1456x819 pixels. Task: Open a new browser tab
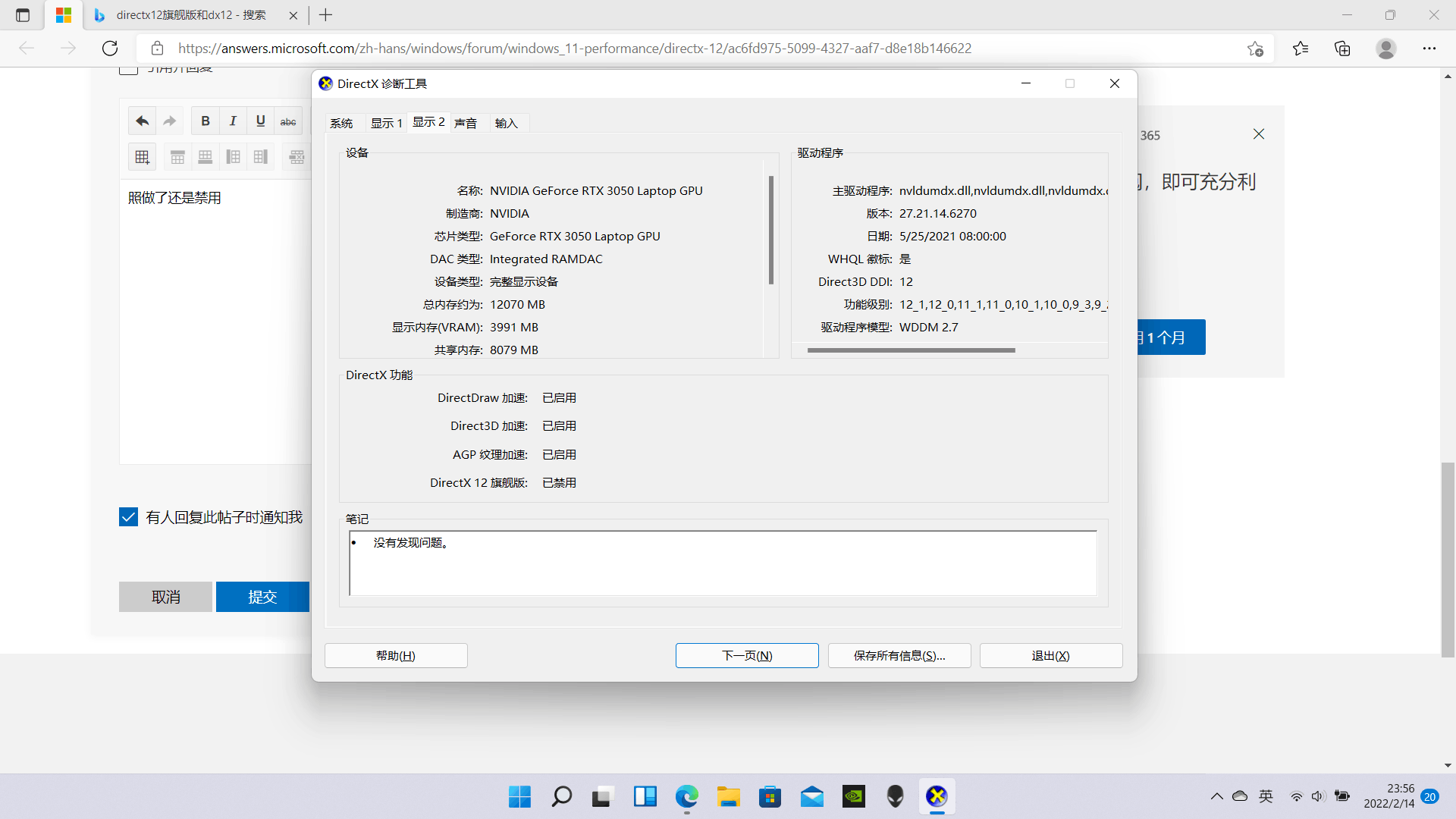click(x=326, y=15)
